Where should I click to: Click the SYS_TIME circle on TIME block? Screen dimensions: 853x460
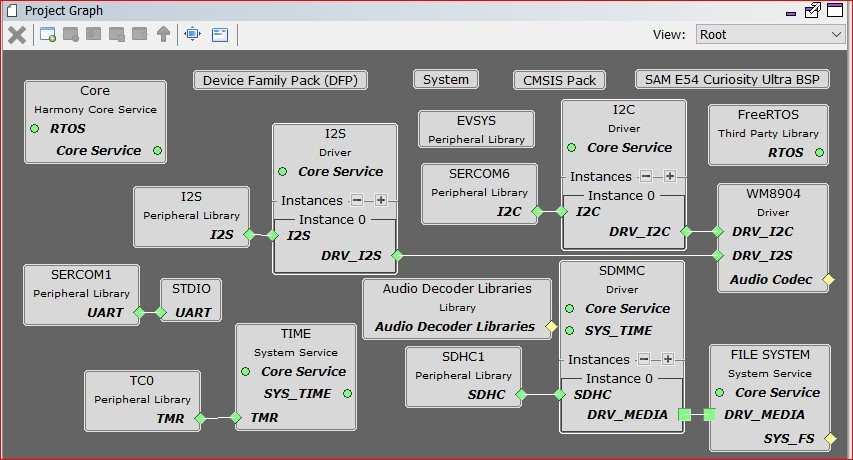[347, 394]
